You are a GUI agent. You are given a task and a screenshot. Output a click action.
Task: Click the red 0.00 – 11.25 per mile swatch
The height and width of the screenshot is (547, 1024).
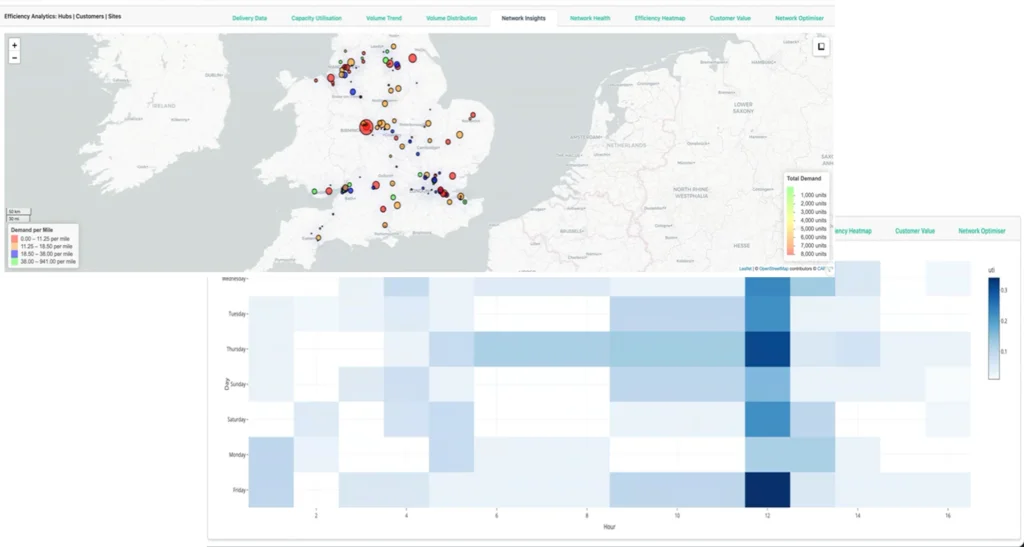13,238
